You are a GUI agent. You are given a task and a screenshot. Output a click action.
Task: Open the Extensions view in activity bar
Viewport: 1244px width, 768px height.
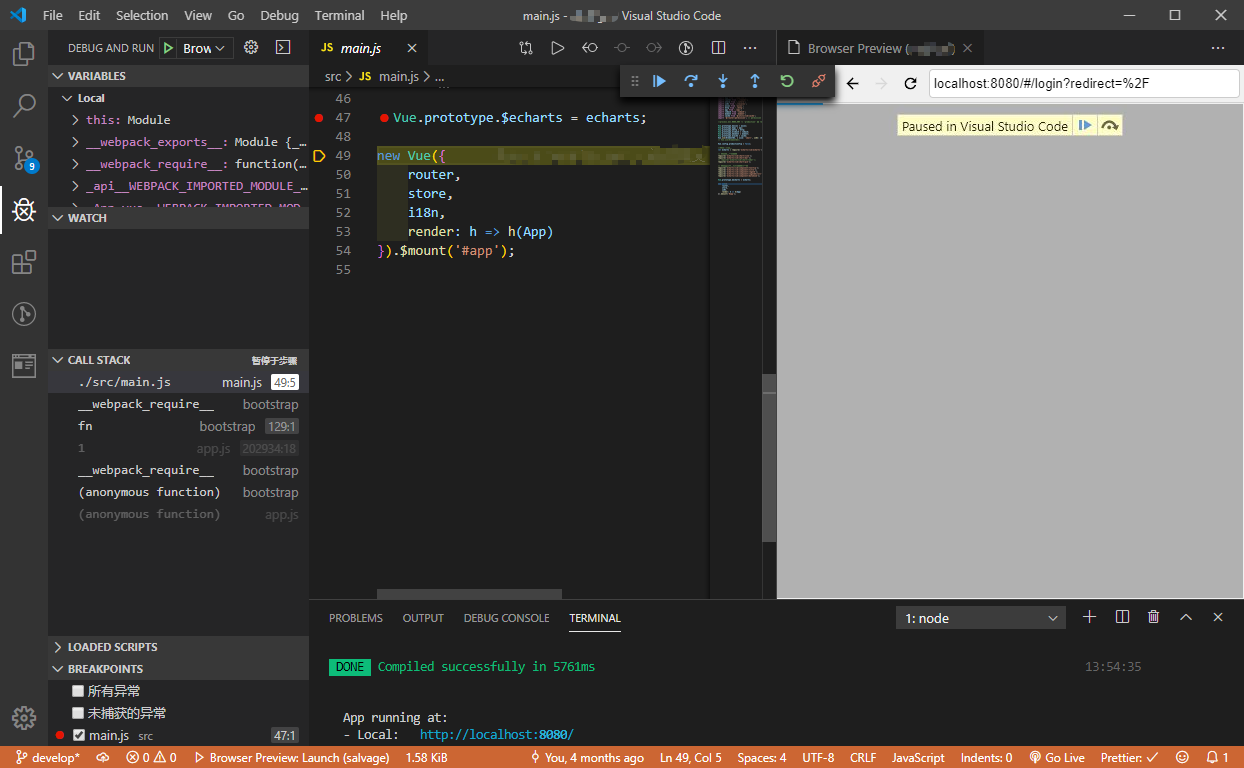[24, 262]
